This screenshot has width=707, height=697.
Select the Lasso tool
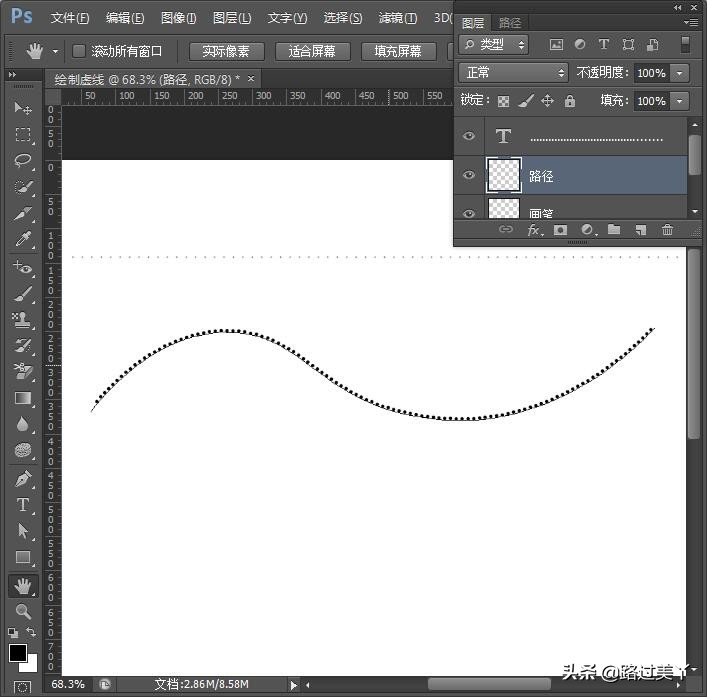click(x=23, y=160)
